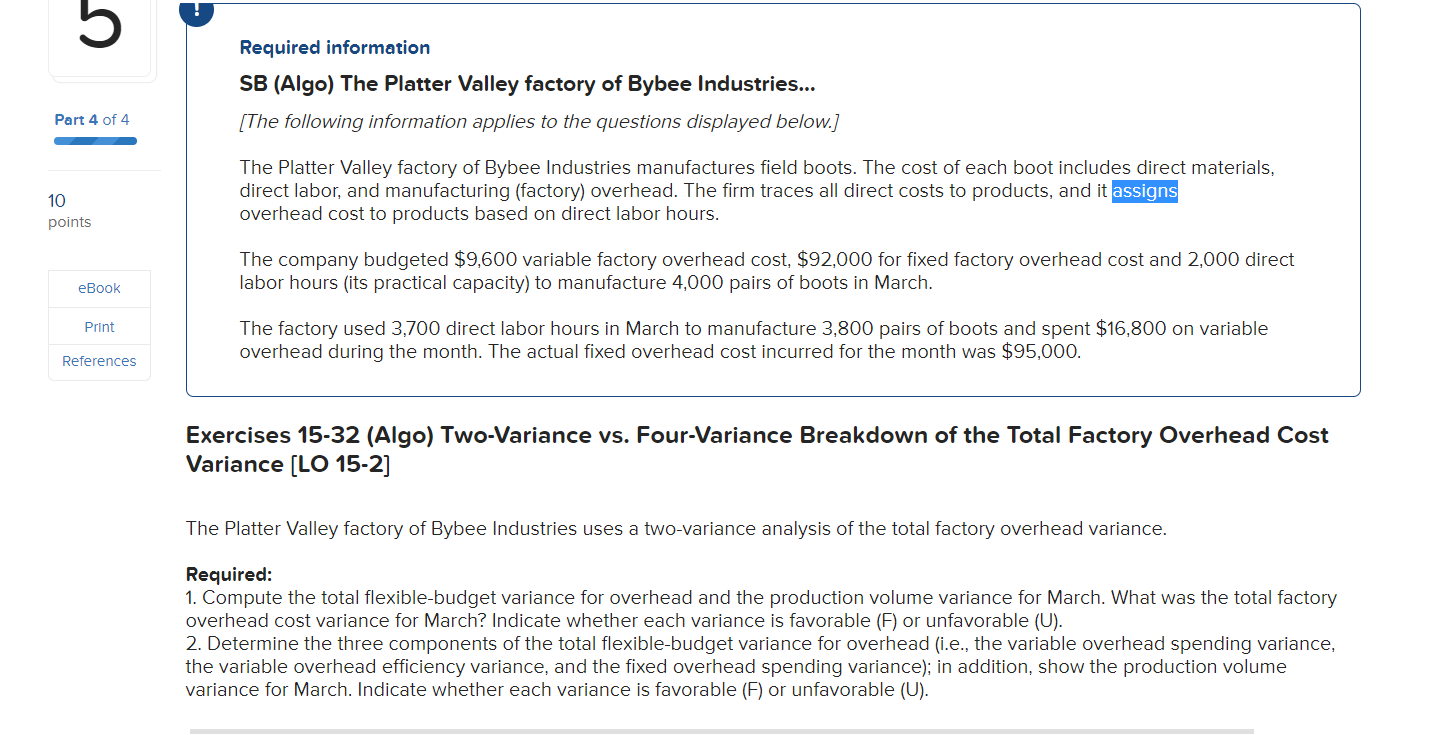The width and height of the screenshot is (1455, 735).
Task: Click the italic bracketed instruction line
Action: coord(538,121)
